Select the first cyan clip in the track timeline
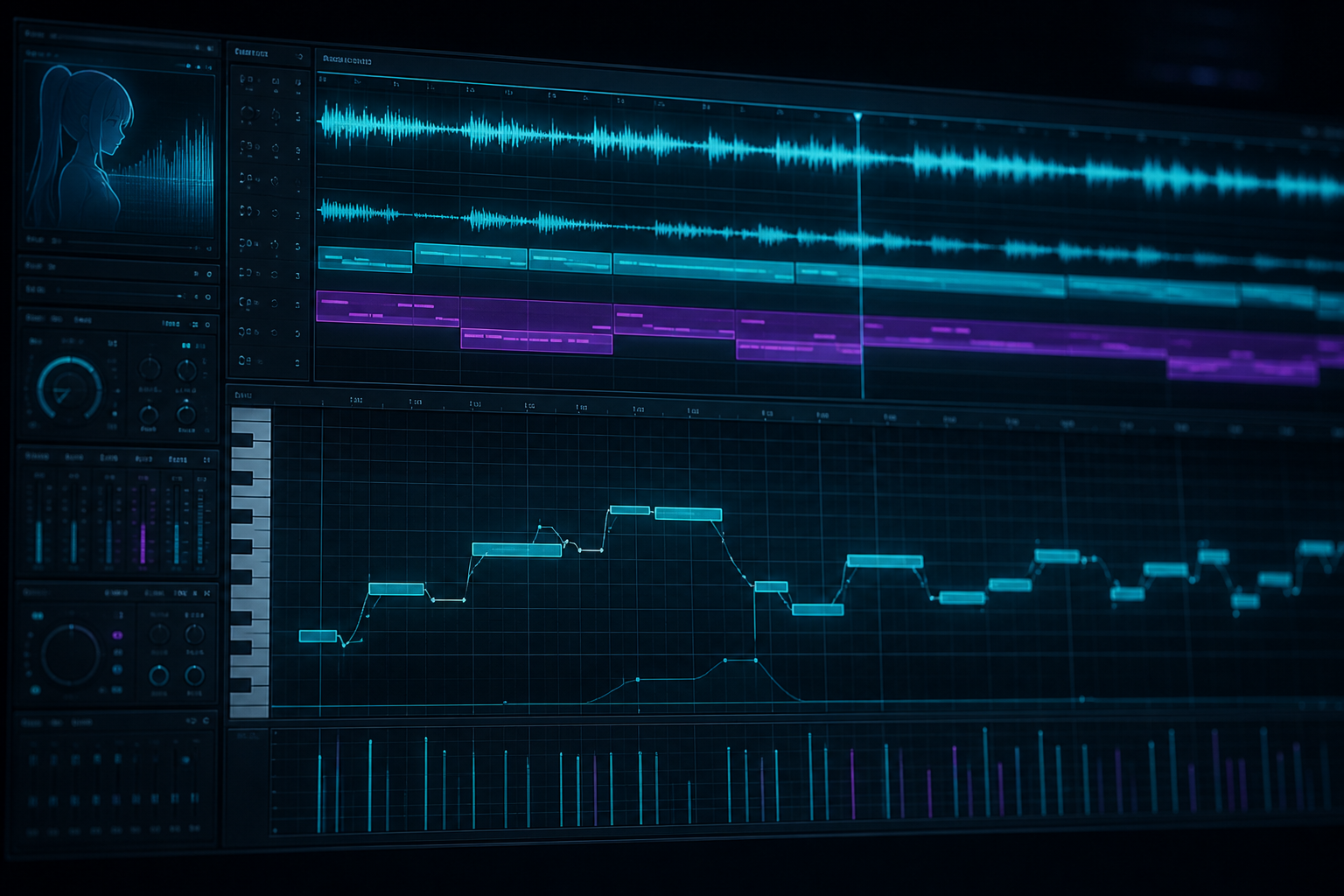The width and height of the screenshot is (1344, 896). pos(364,259)
